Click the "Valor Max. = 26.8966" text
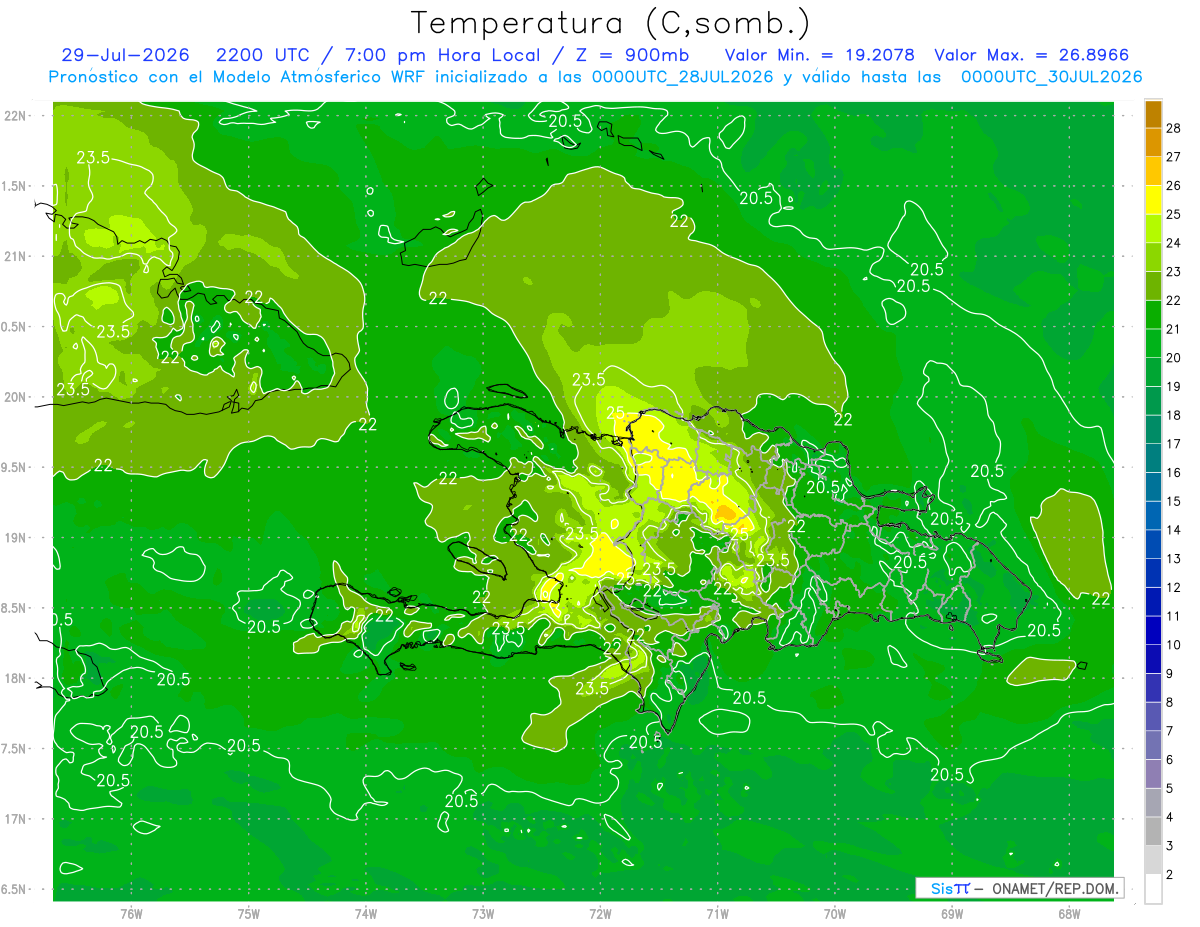Image resolution: width=1200 pixels, height=927 pixels. (x=1032, y=55)
